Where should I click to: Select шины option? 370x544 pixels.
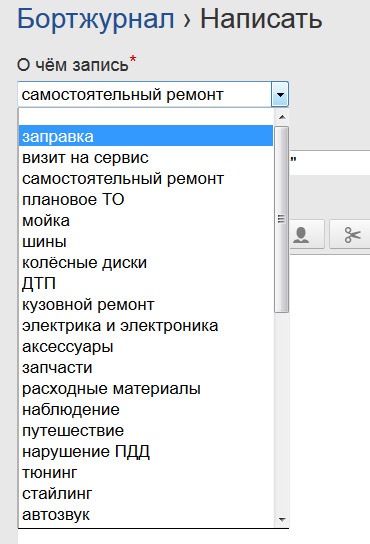click(146, 241)
